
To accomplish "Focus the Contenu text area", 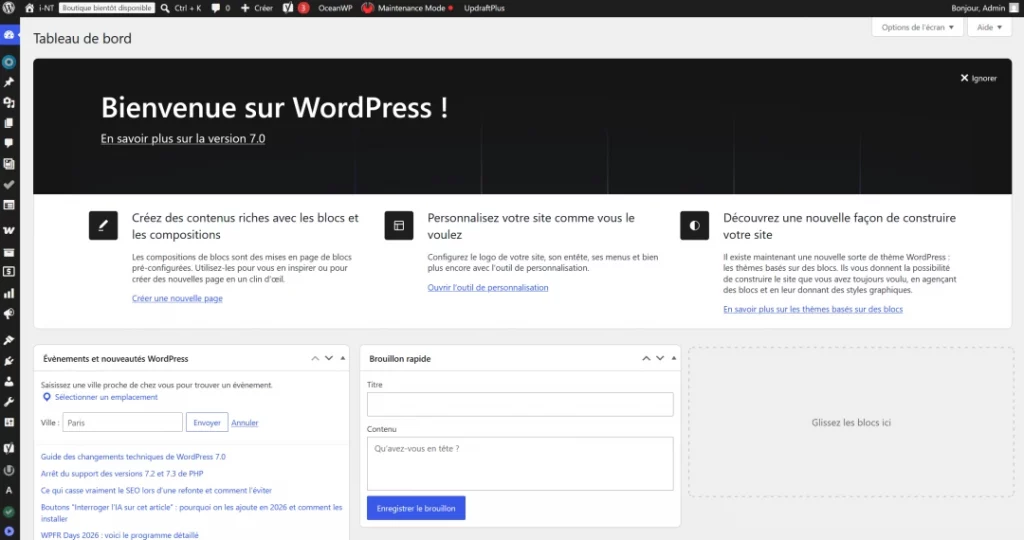I will 520,464.
